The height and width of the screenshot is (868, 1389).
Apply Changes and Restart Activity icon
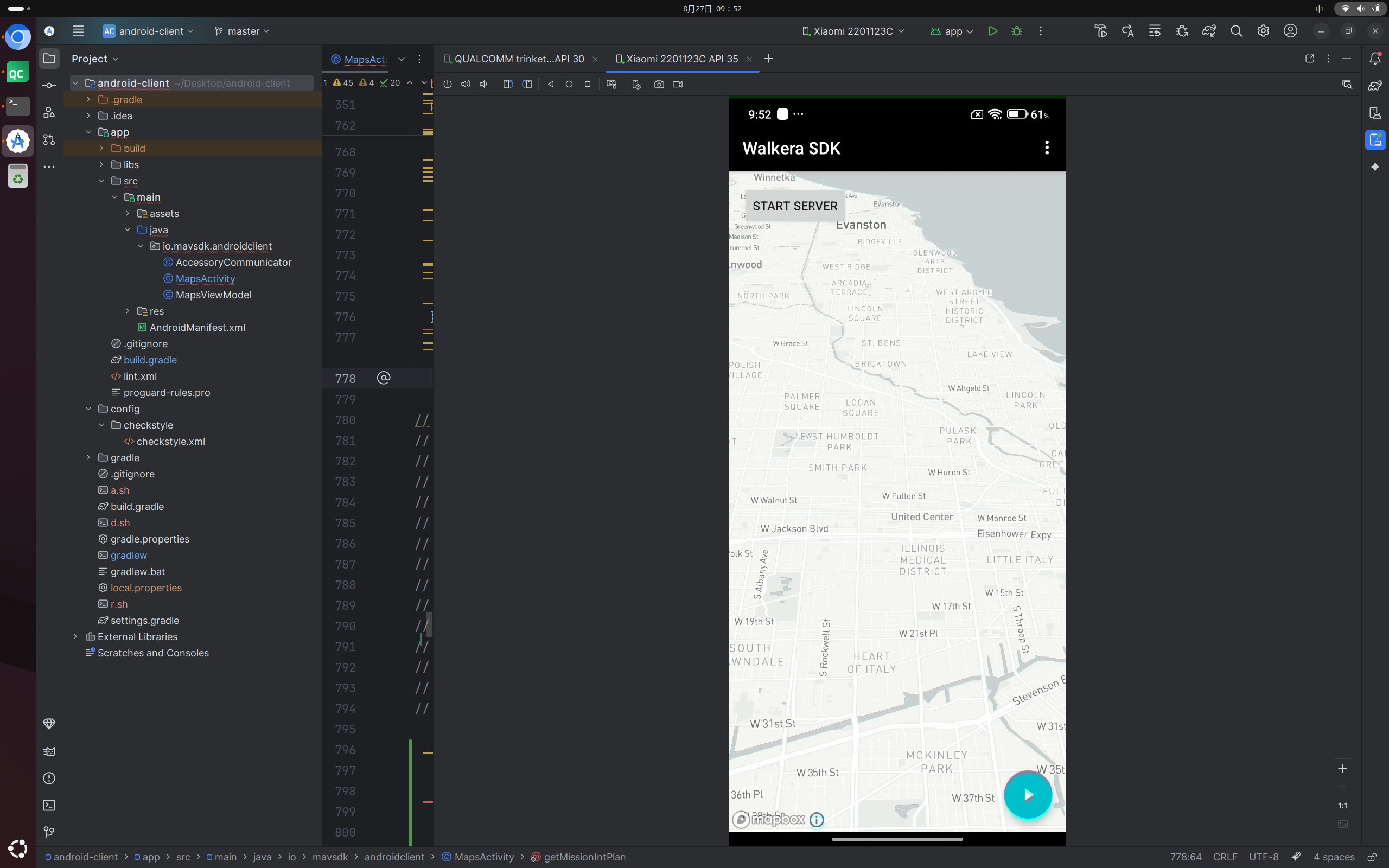coord(1127,31)
